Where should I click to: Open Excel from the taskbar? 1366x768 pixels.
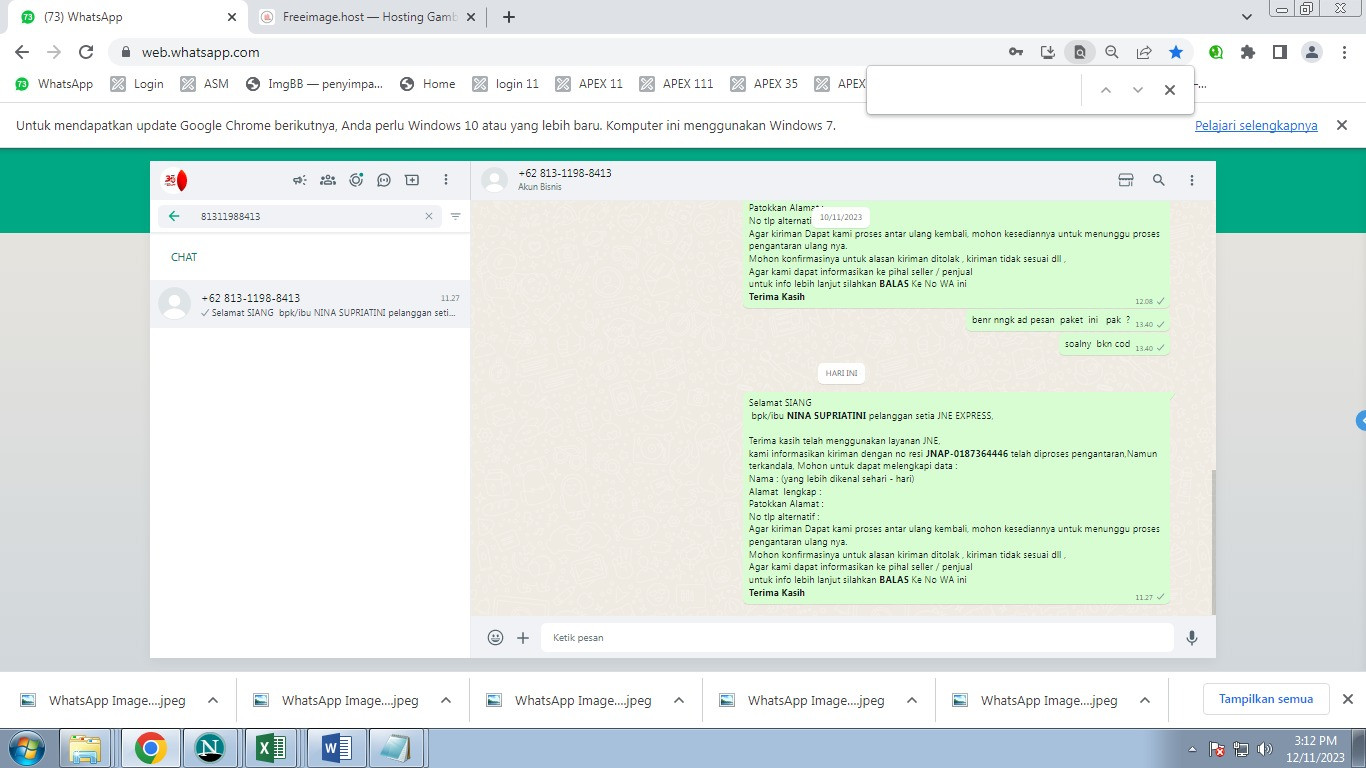click(x=273, y=748)
